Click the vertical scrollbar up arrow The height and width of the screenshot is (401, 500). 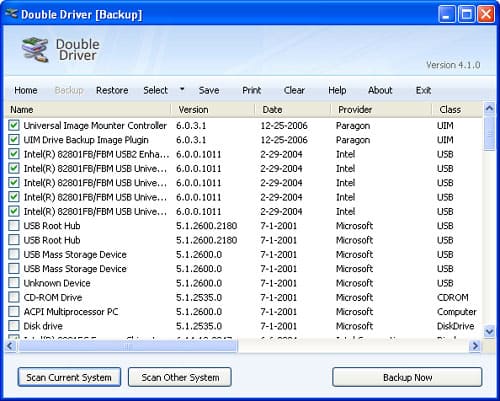[489, 108]
